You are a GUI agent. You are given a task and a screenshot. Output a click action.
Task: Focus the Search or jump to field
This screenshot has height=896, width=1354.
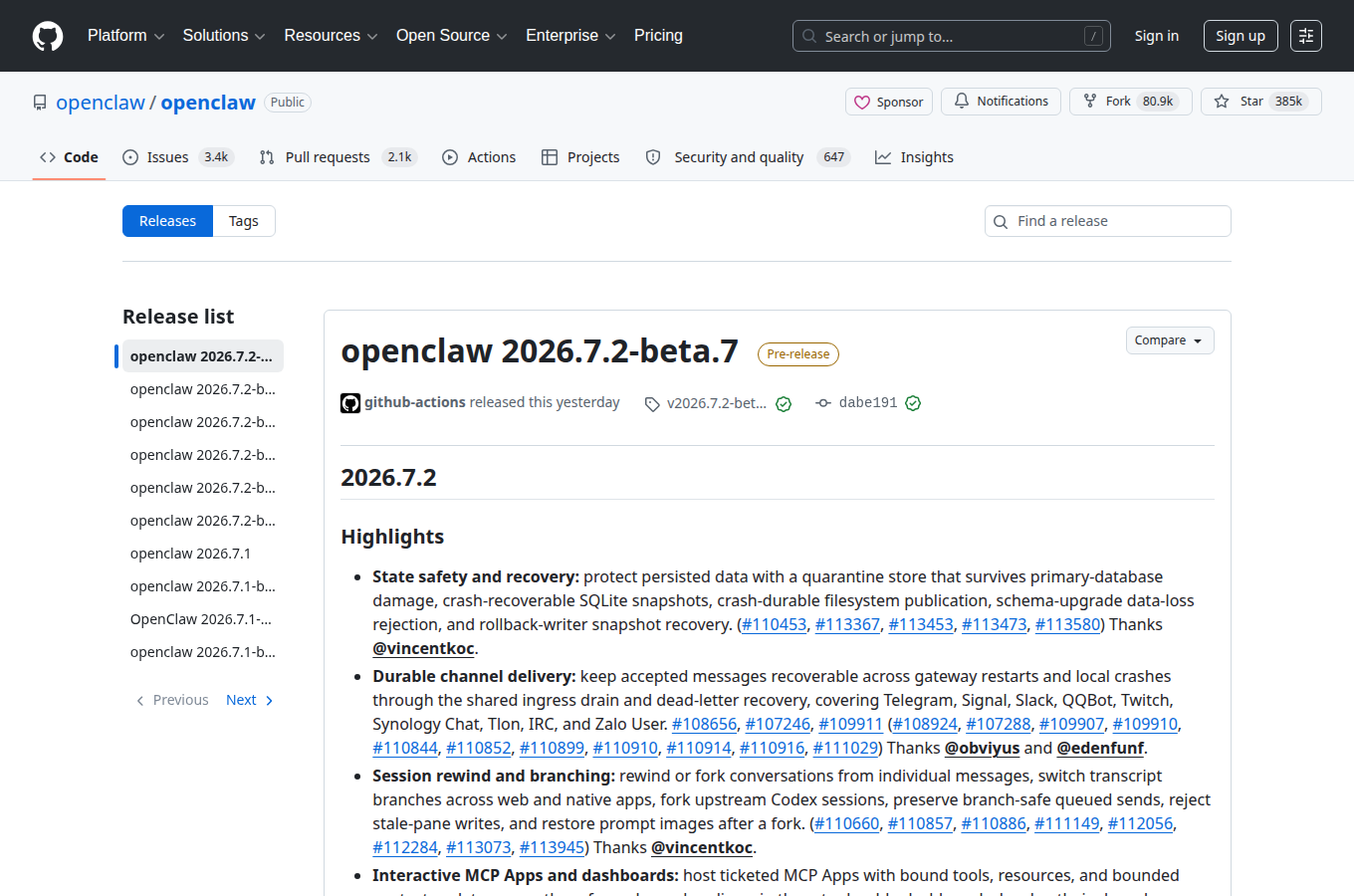(952, 36)
